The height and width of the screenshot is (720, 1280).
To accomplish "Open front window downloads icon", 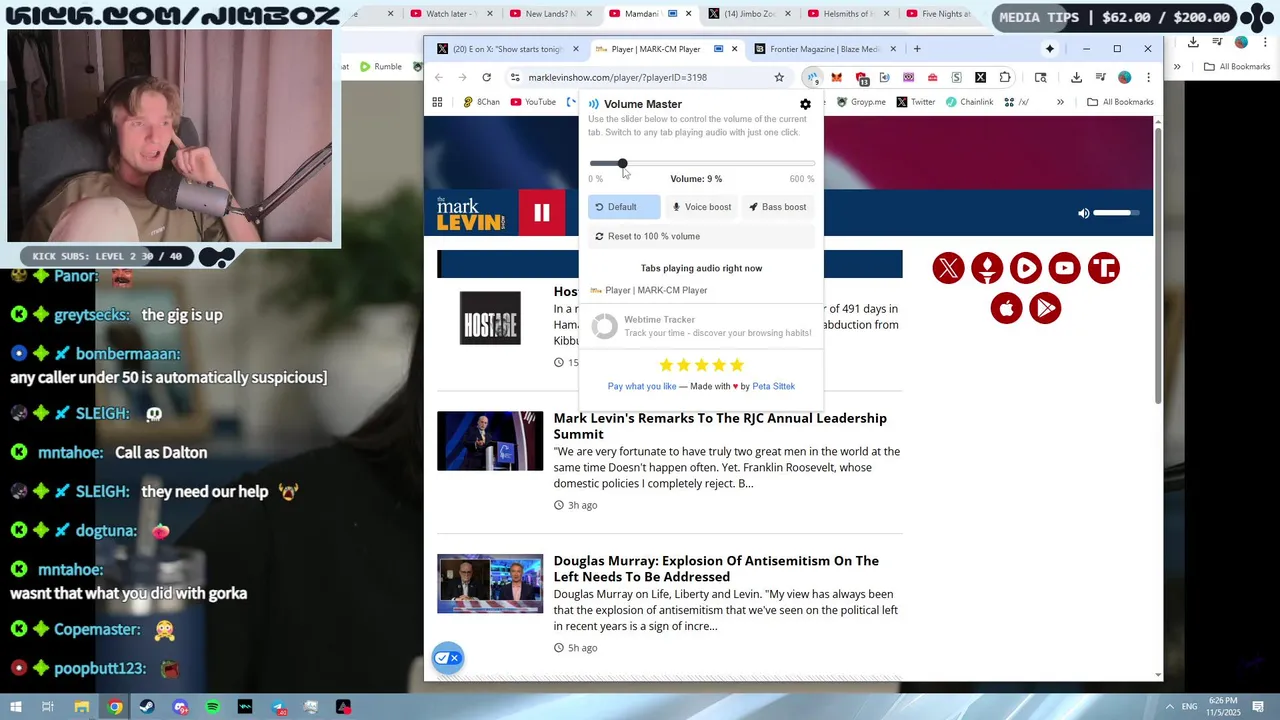I will 1076,77.
